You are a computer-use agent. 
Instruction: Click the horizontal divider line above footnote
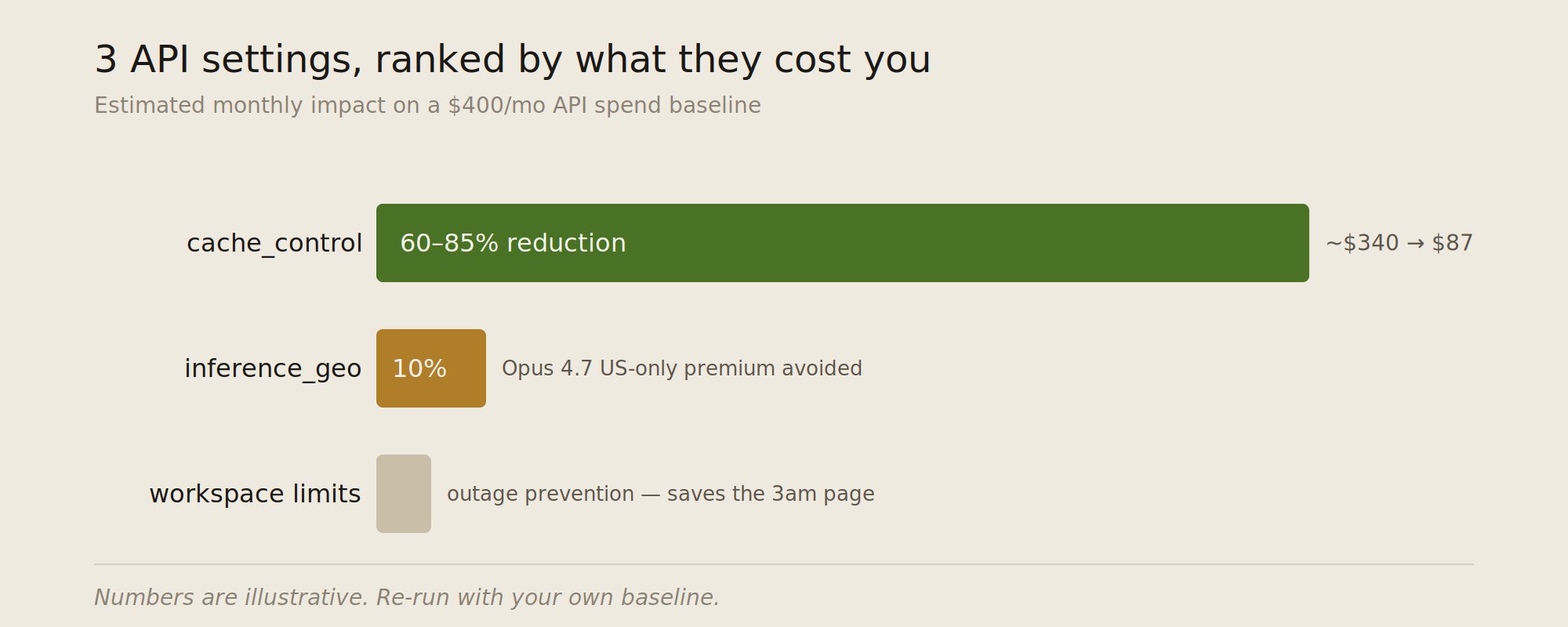tap(784, 564)
